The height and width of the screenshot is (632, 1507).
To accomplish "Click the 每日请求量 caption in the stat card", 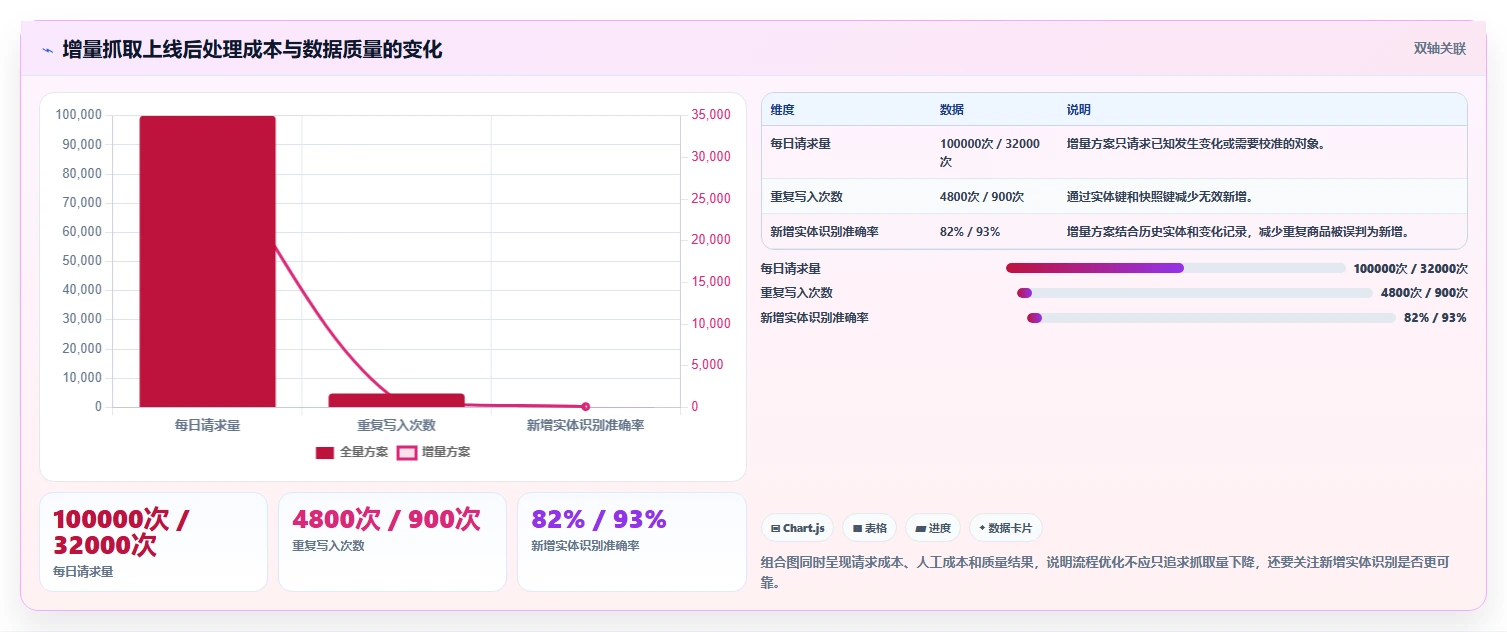I will point(83,572).
